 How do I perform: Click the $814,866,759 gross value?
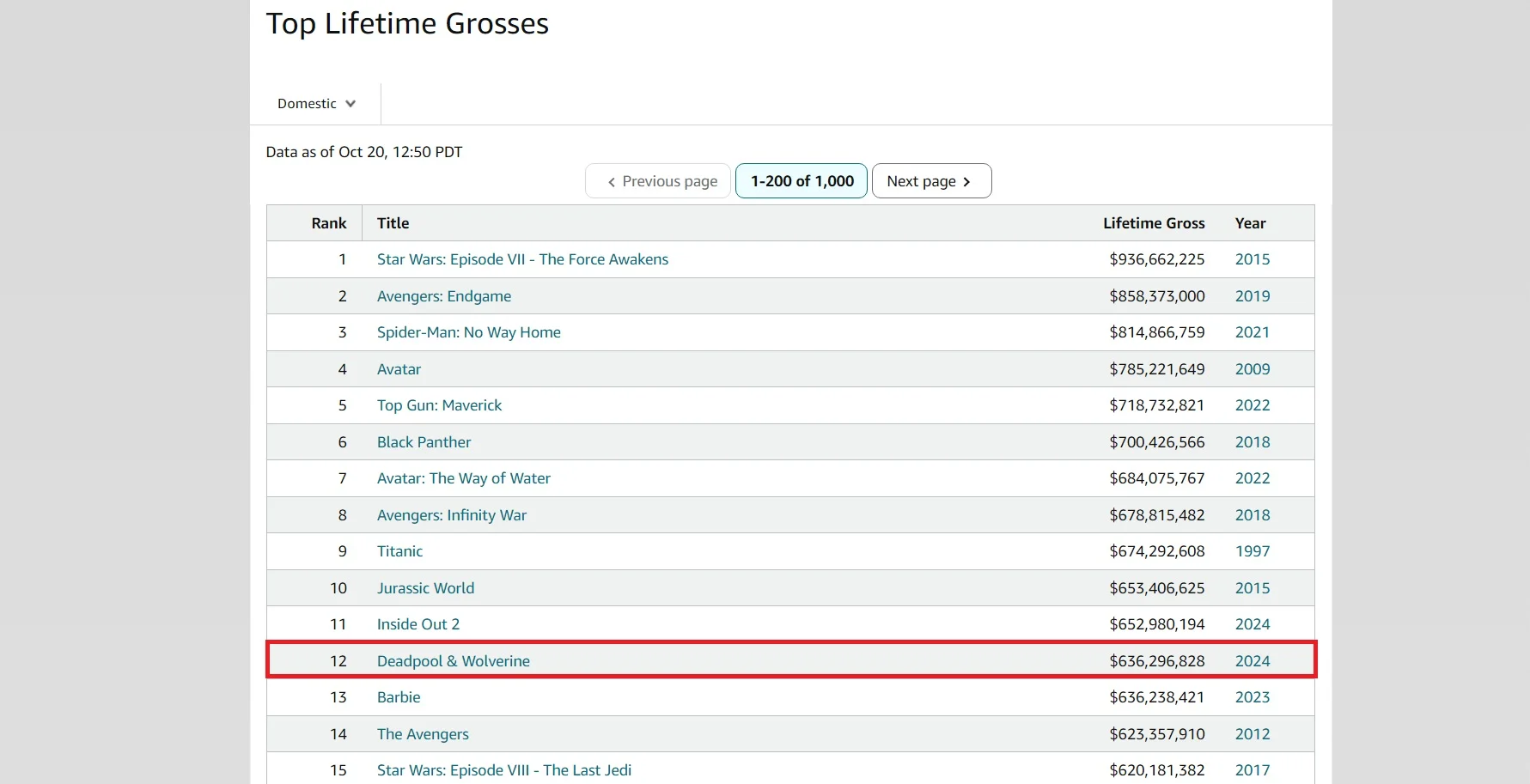pyautogui.click(x=1157, y=332)
